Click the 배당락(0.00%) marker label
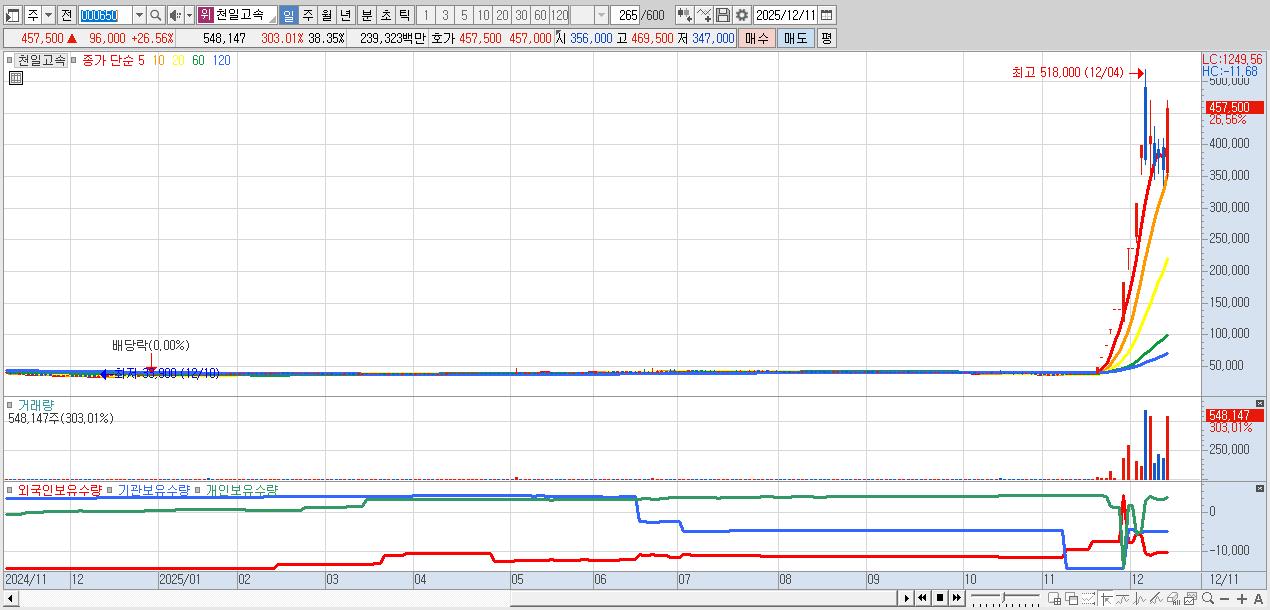1270x610 pixels. pyautogui.click(x=151, y=345)
